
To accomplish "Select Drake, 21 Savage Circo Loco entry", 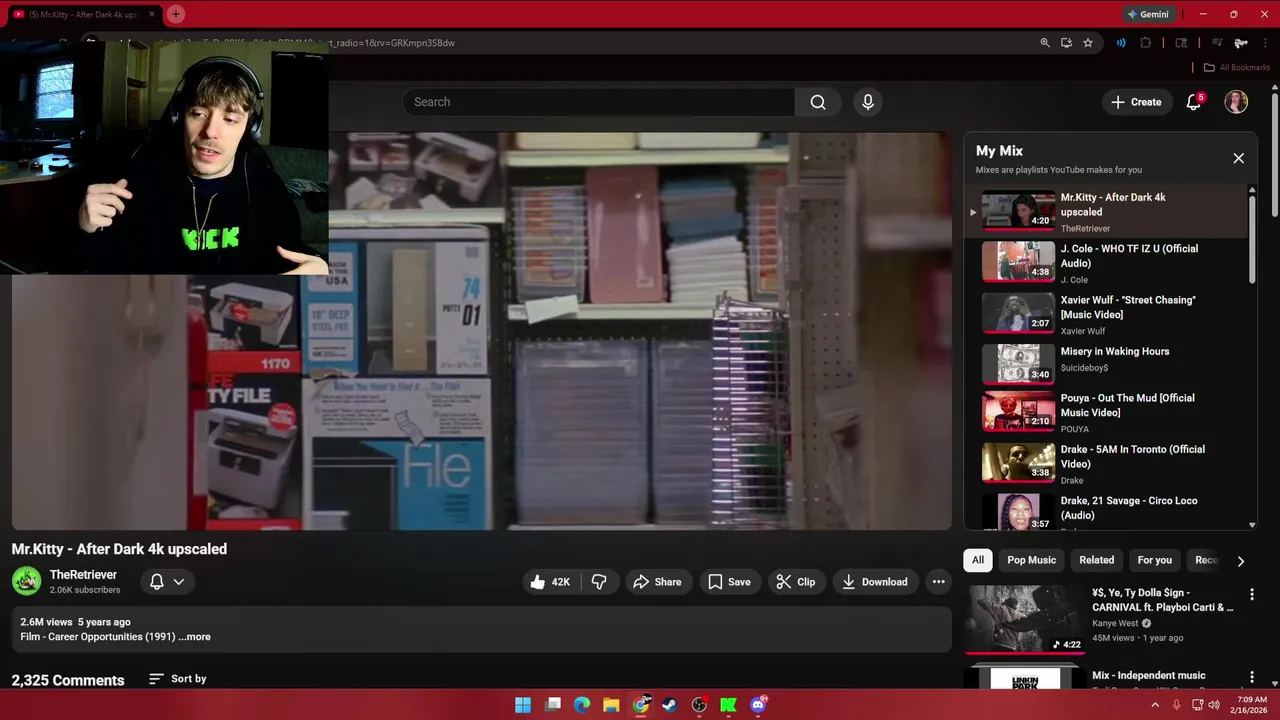I will (1105, 511).
